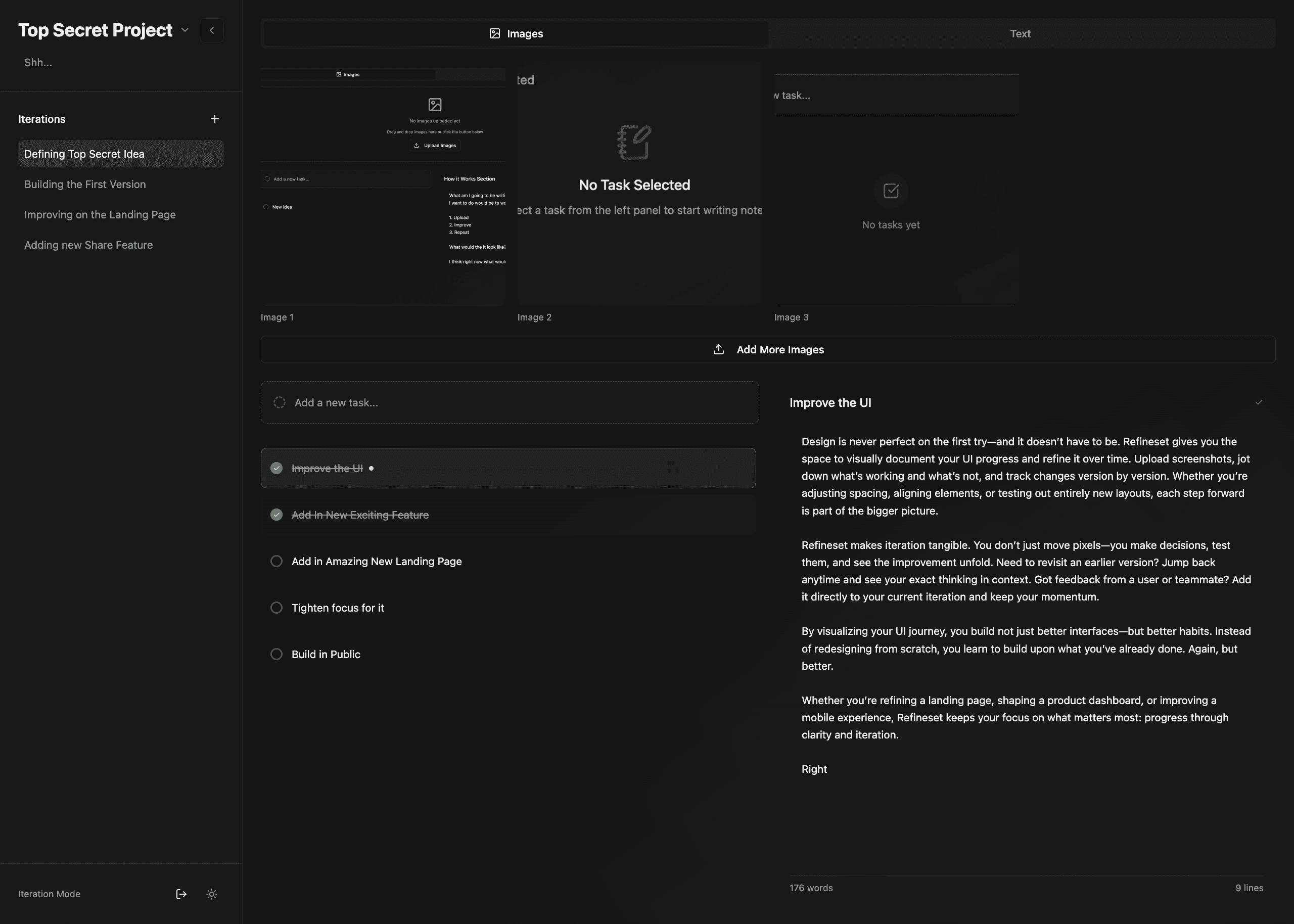Viewport: 1294px width, 924px height.
Task: Mark Build in Public as complete
Action: [276, 654]
